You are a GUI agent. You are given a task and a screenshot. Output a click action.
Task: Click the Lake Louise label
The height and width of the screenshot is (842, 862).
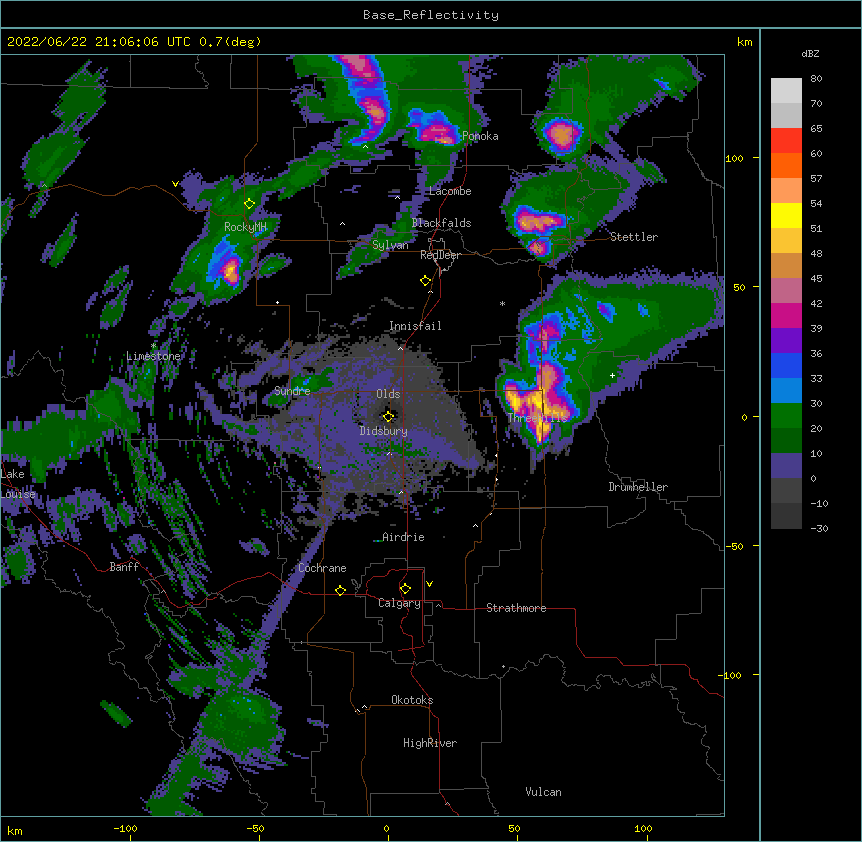click(x=16, y=484)
